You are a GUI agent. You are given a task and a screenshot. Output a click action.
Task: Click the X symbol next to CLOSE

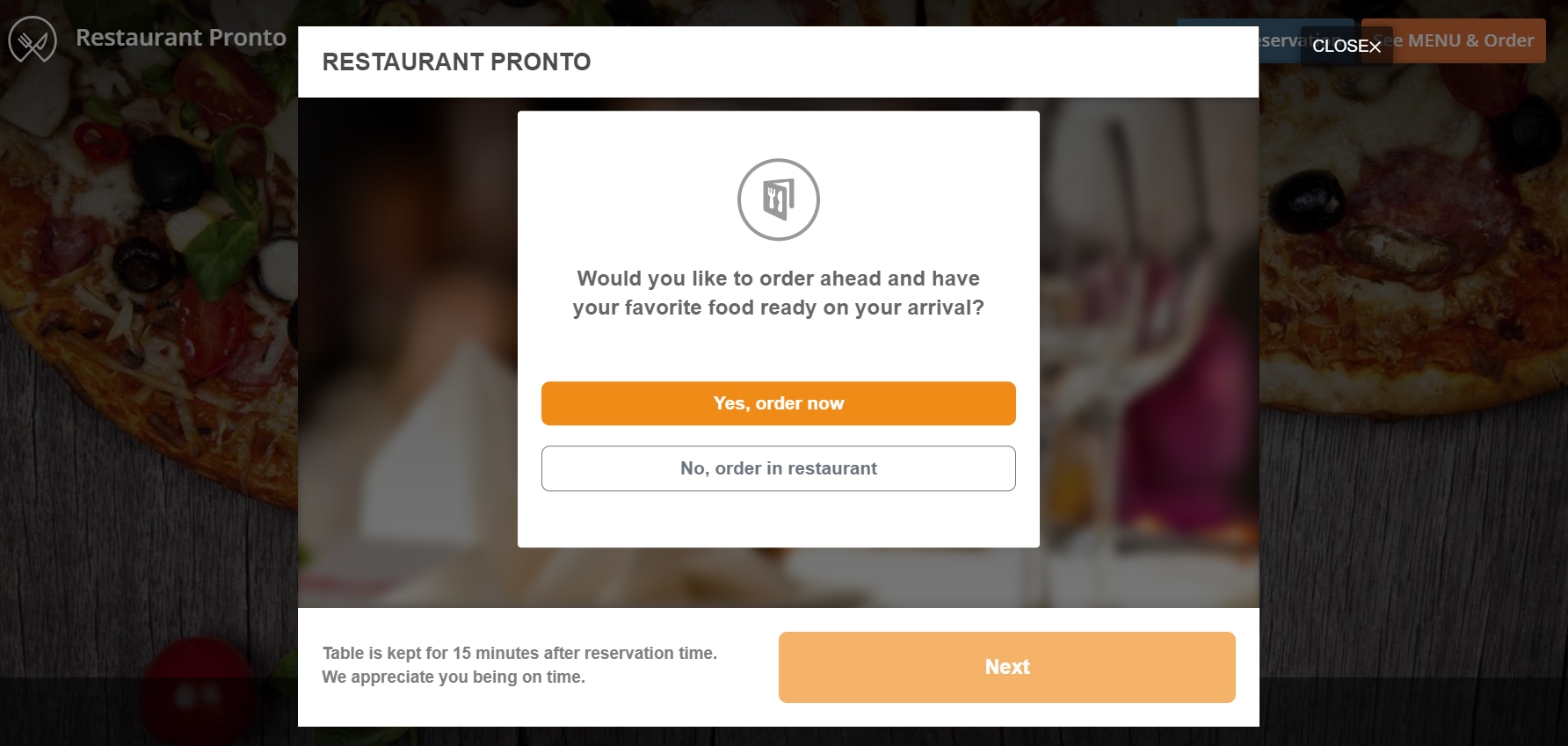pos(1376,47)
